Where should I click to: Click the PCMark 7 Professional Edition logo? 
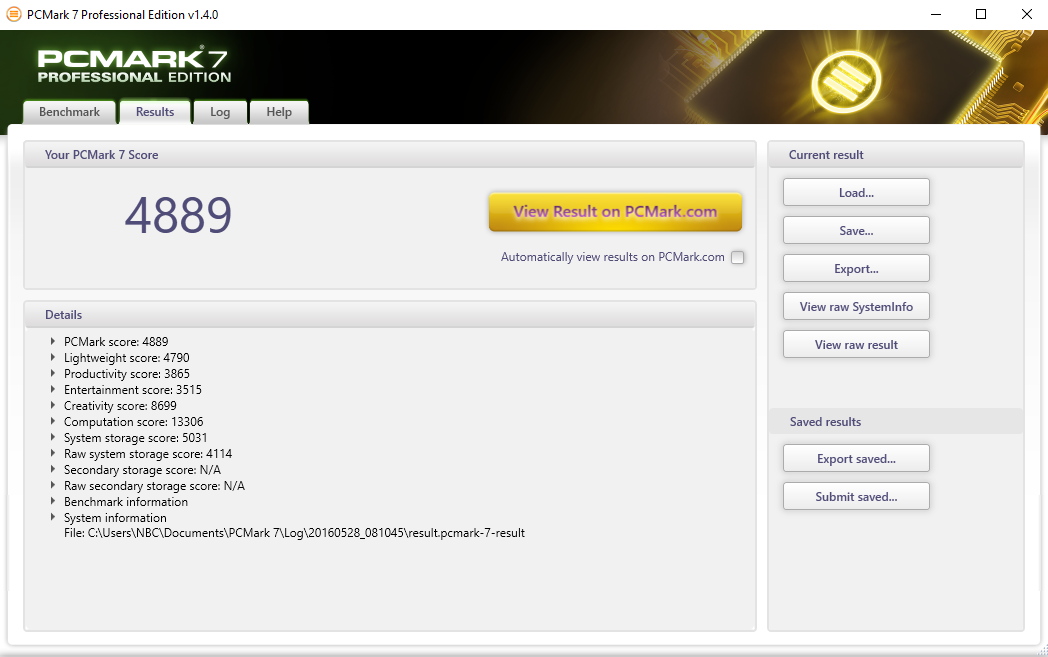(x=134, y=65)
